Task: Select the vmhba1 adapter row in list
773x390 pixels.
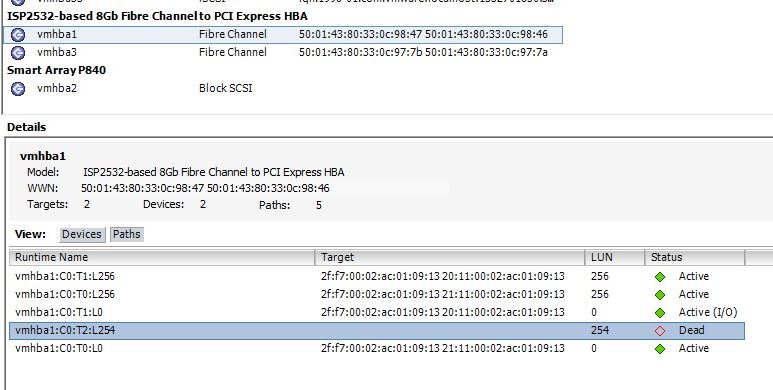Action: (282, 35)
